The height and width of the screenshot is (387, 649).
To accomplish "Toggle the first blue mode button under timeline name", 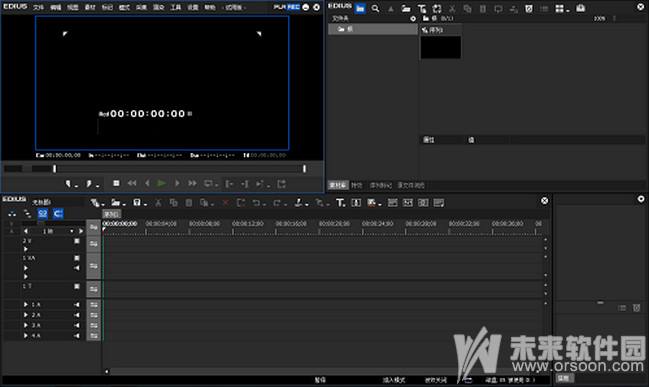I will pyautogui.click(x=43, y=214).
